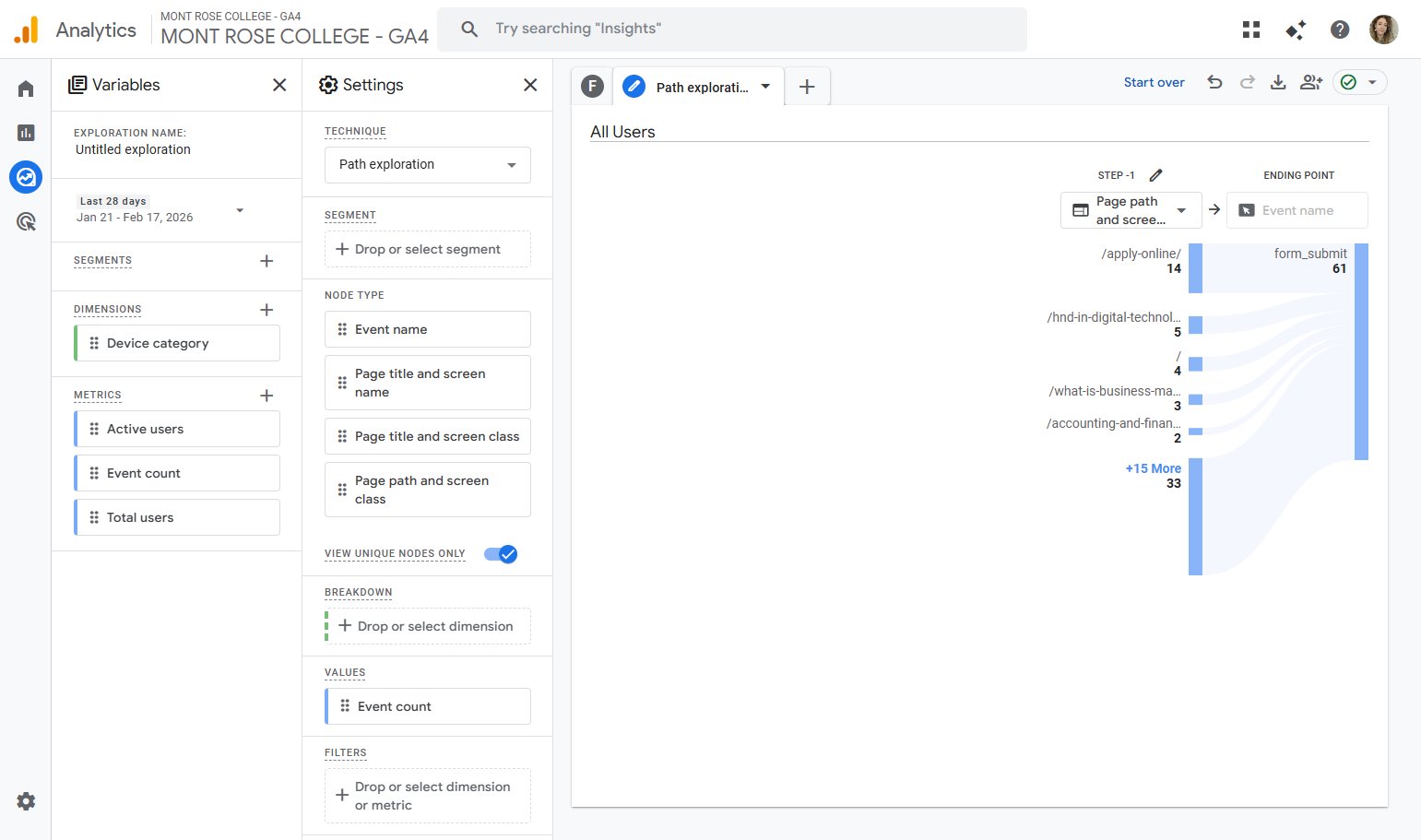Click the form_submit node bar

coord(1361,350)
